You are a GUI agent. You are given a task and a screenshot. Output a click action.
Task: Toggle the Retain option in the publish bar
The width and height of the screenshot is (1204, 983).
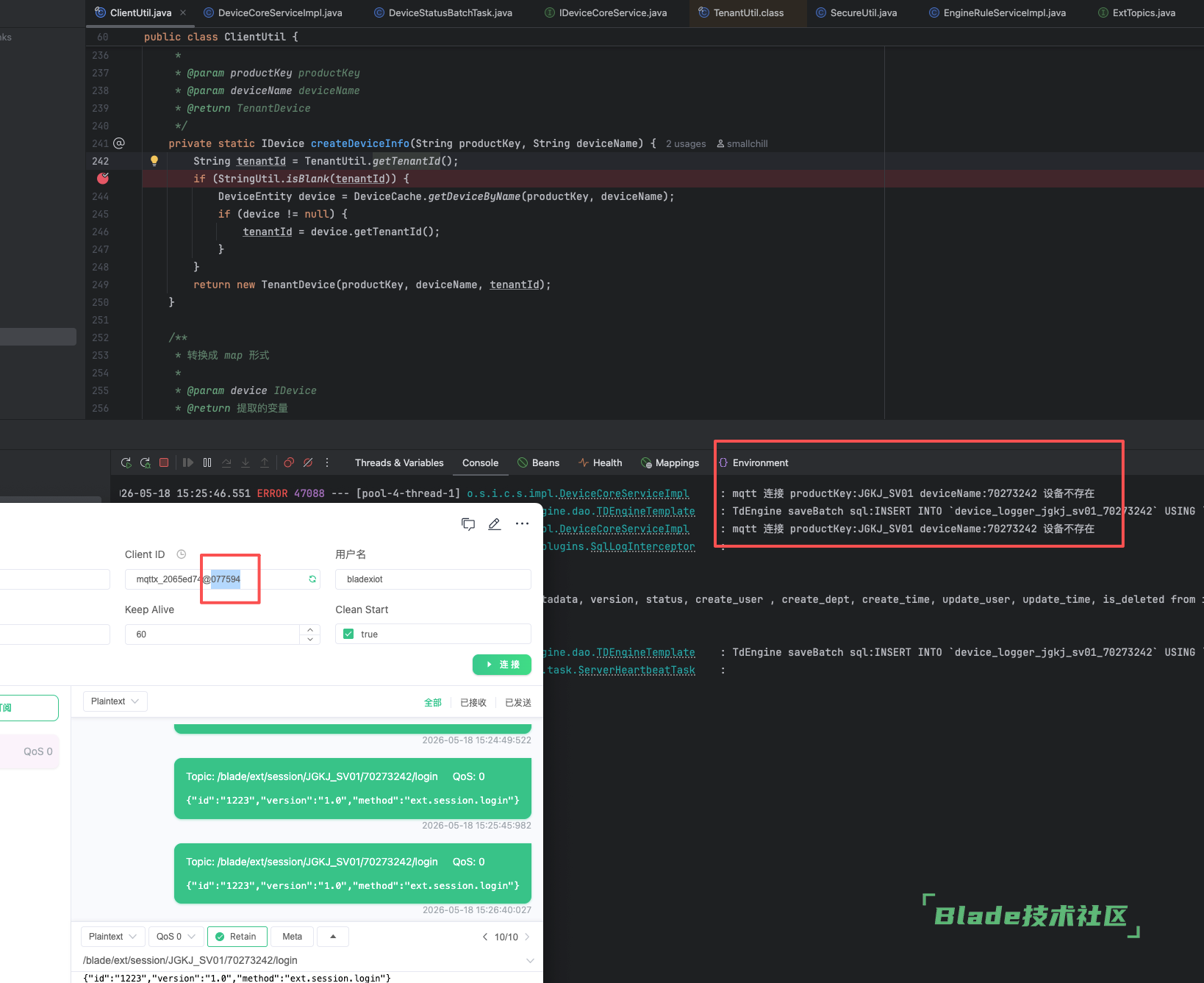coord(237,937)
